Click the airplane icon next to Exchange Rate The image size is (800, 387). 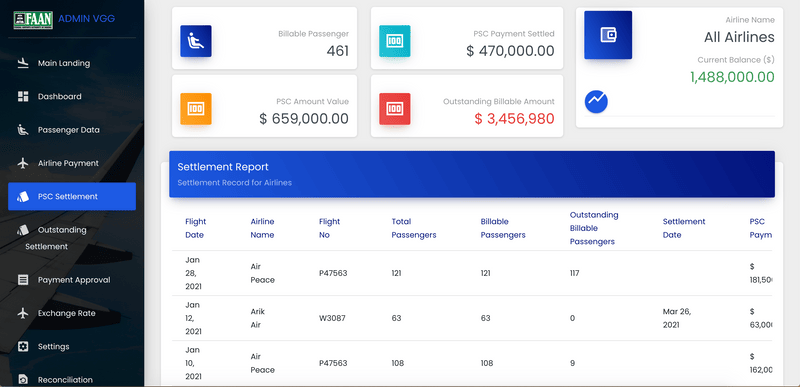(x=23, y=313)
